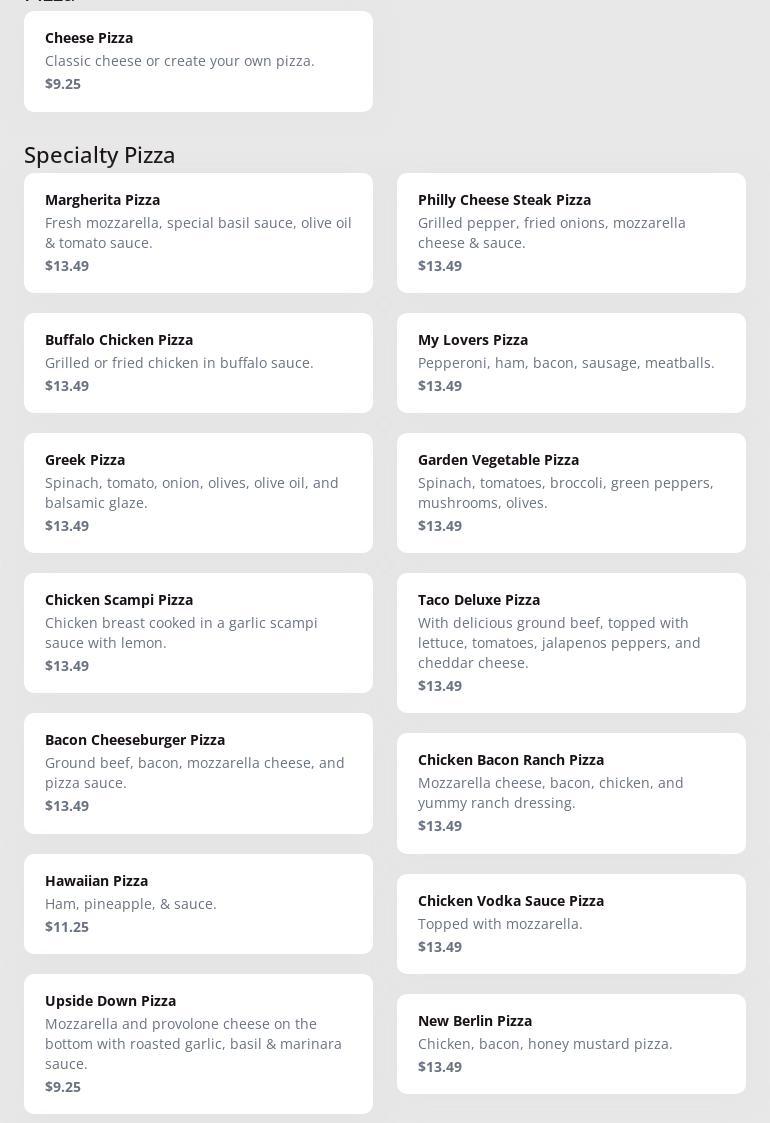This screenshot has width=770, height=1123.
Task: Select My Lovers Pizza card
Action: click(x=571, y=362)
